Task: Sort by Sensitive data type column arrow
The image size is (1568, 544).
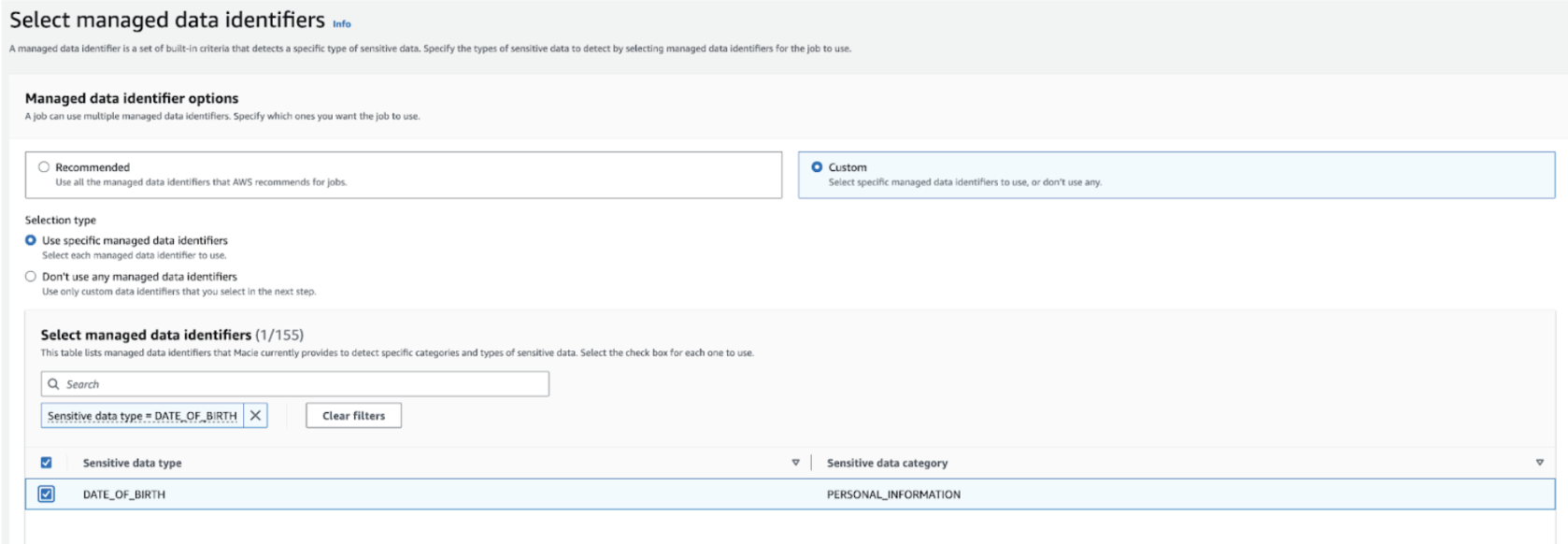Action: (796, 463)
